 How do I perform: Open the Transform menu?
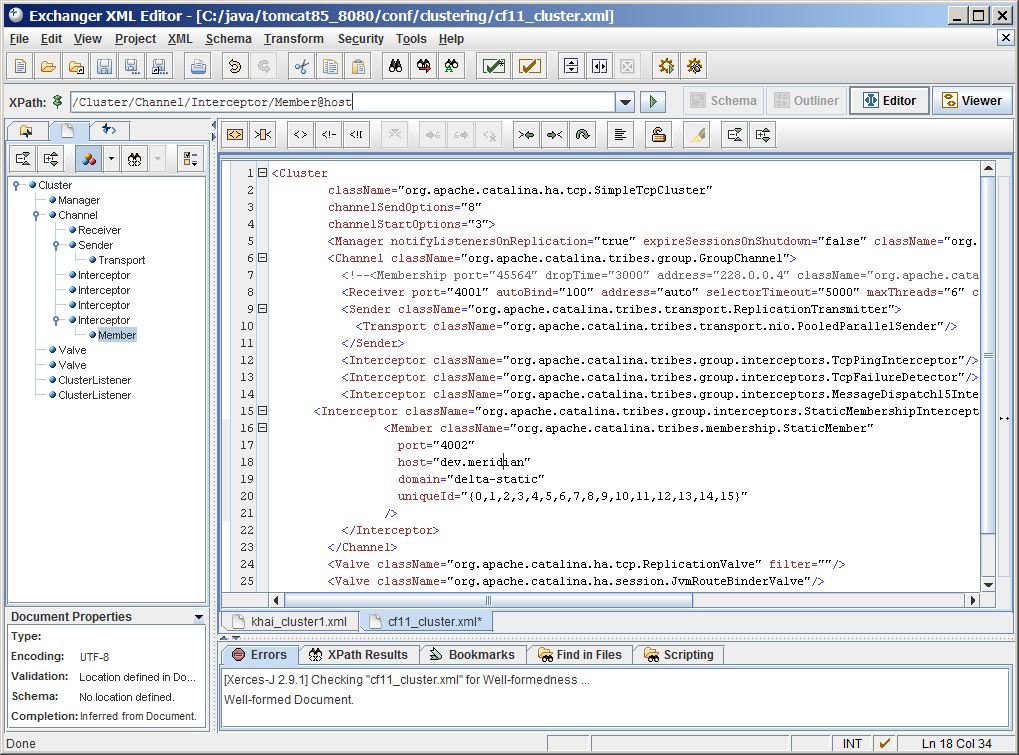(293, 39)
